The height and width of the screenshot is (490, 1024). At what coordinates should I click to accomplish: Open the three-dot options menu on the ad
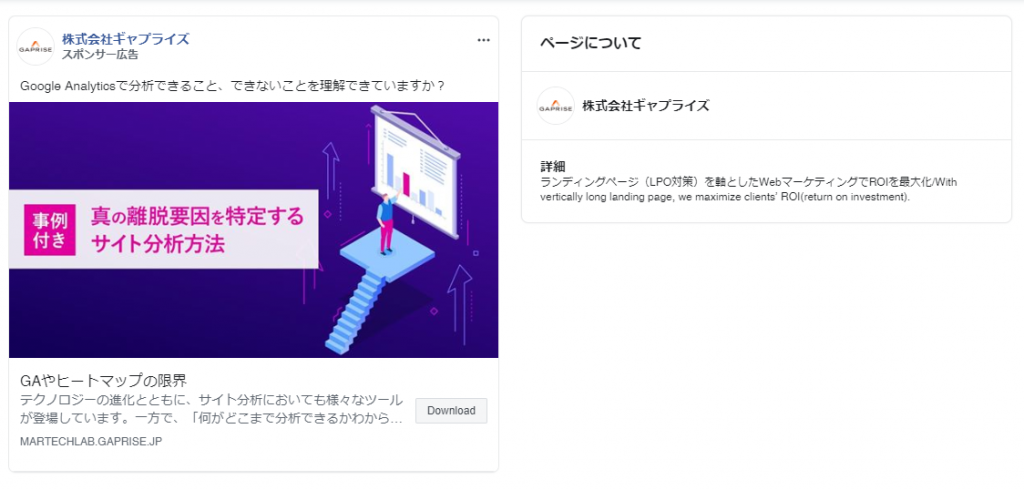483,40
